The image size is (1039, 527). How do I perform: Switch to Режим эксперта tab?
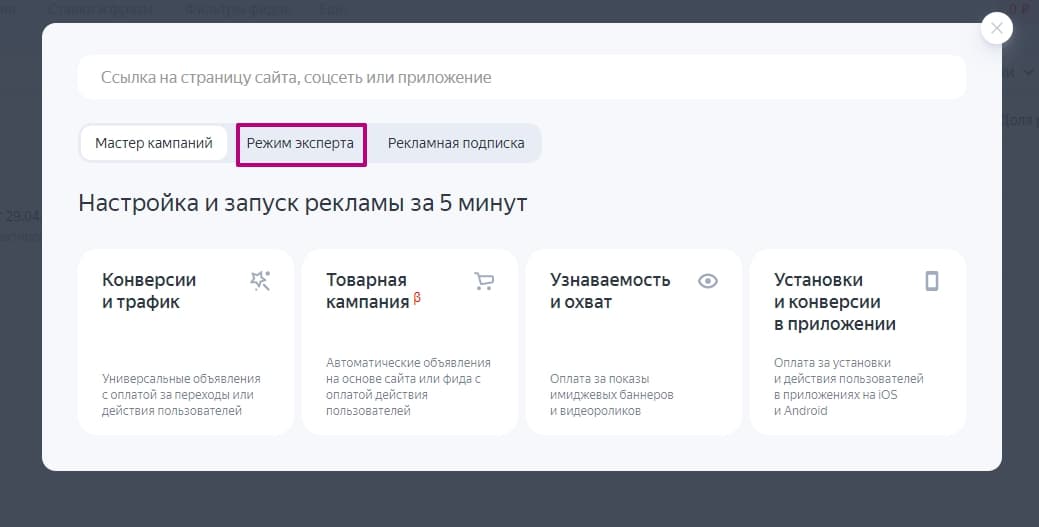(x=300, y=143)
